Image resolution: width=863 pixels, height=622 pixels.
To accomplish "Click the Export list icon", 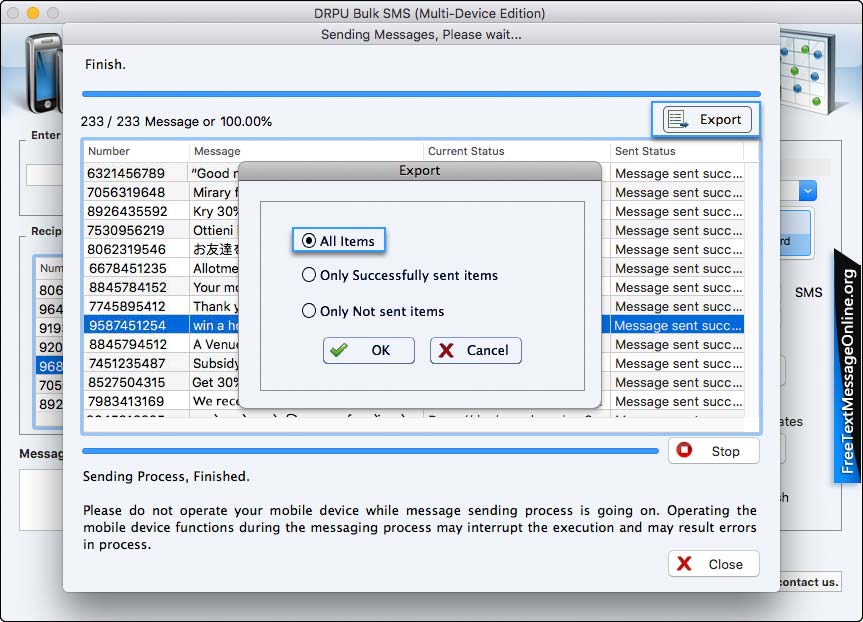I will [x=677, y=119].
